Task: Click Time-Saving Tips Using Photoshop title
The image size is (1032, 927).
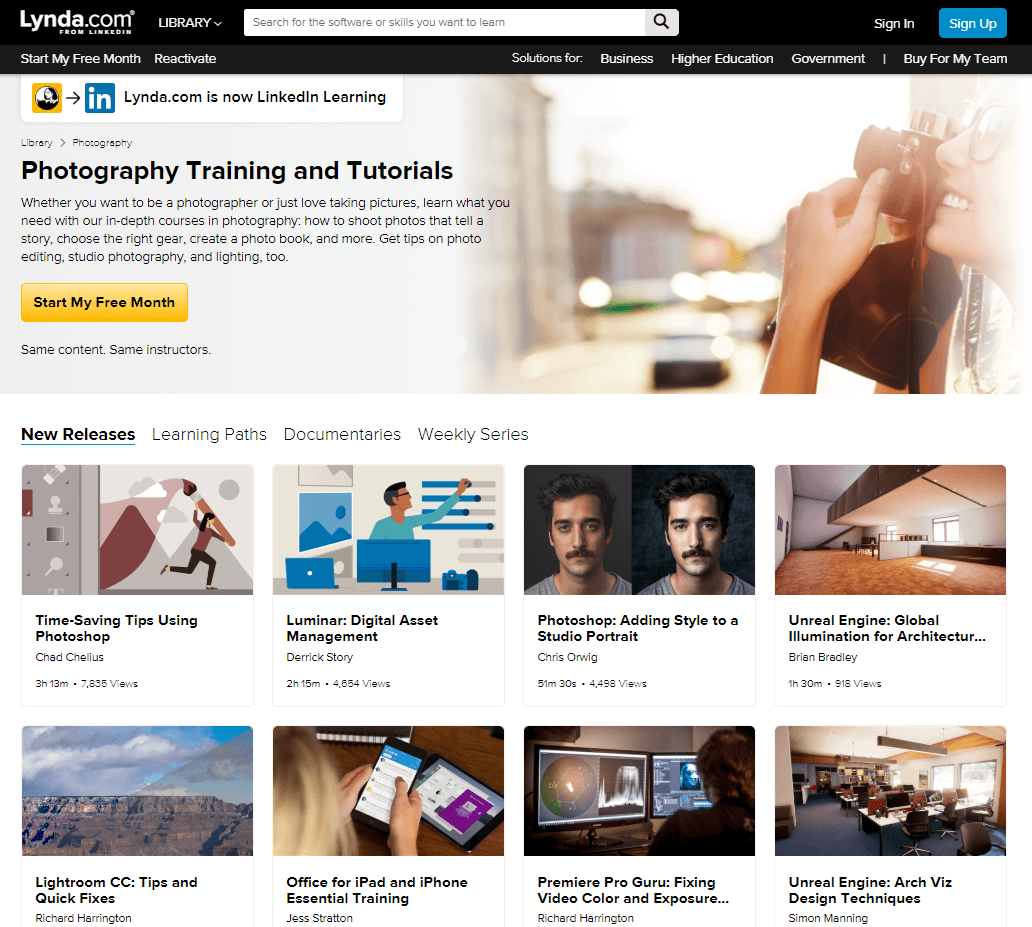Action: 116,628
